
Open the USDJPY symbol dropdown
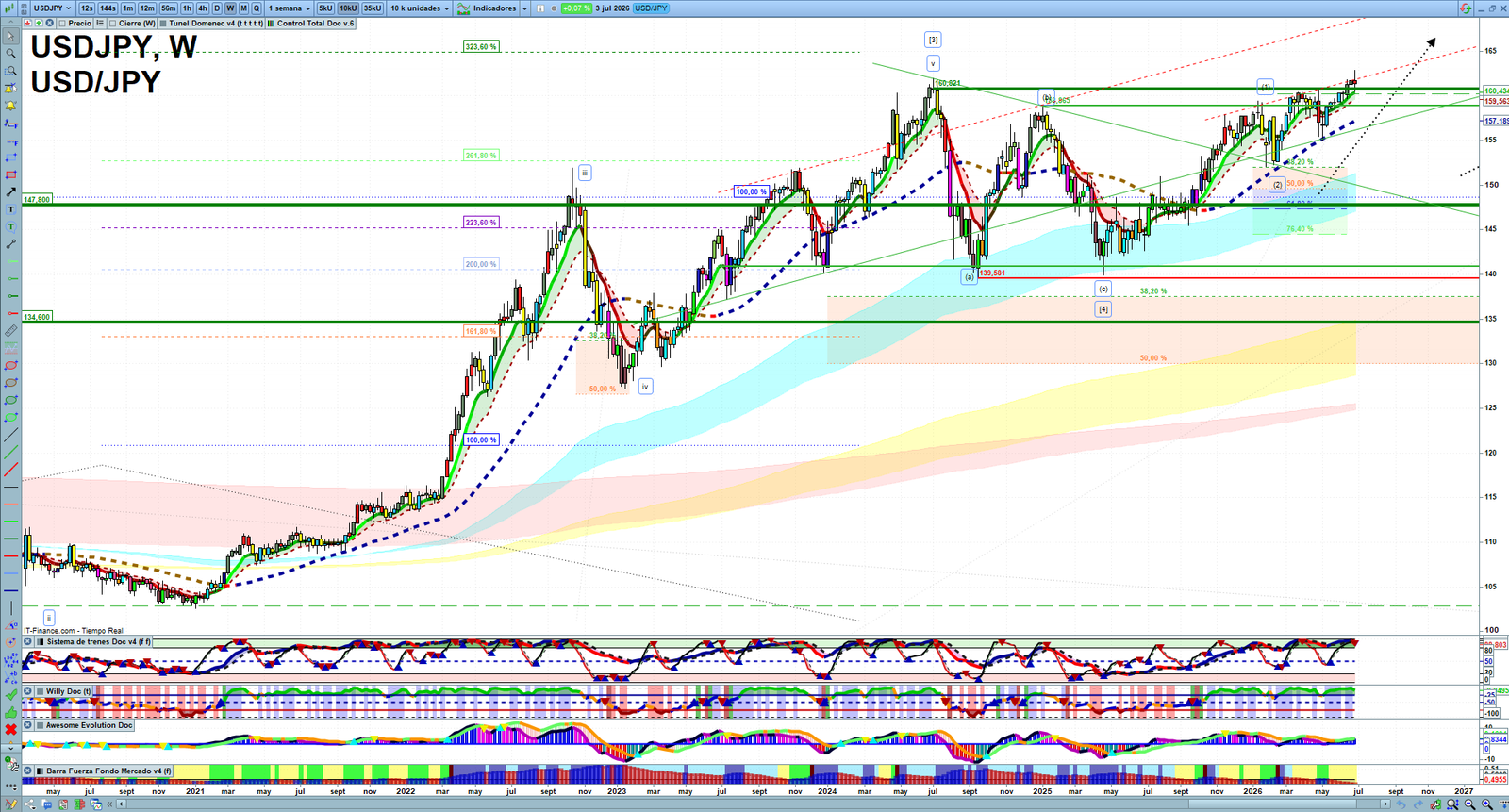52,8
